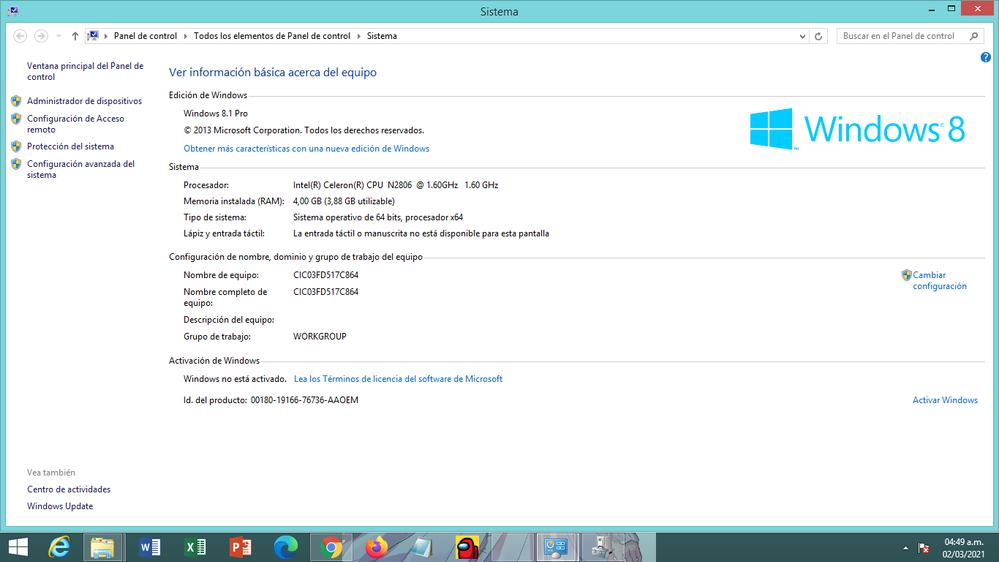The height and width of the screenshot is (562, 999).
Task: Launch PowerPoint from the taskbar
Action: [240, 547]
